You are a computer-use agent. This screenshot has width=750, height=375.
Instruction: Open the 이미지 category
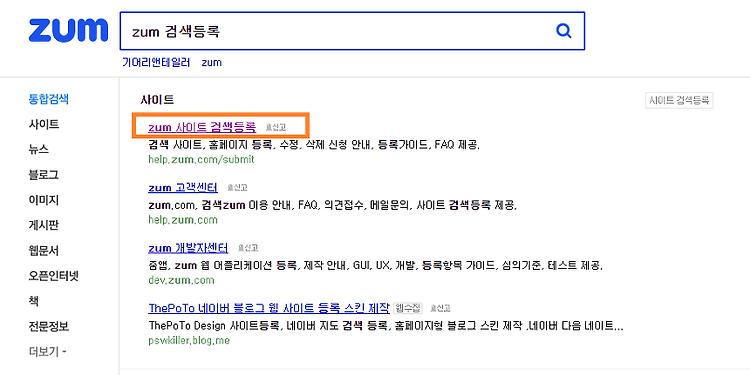44,200
